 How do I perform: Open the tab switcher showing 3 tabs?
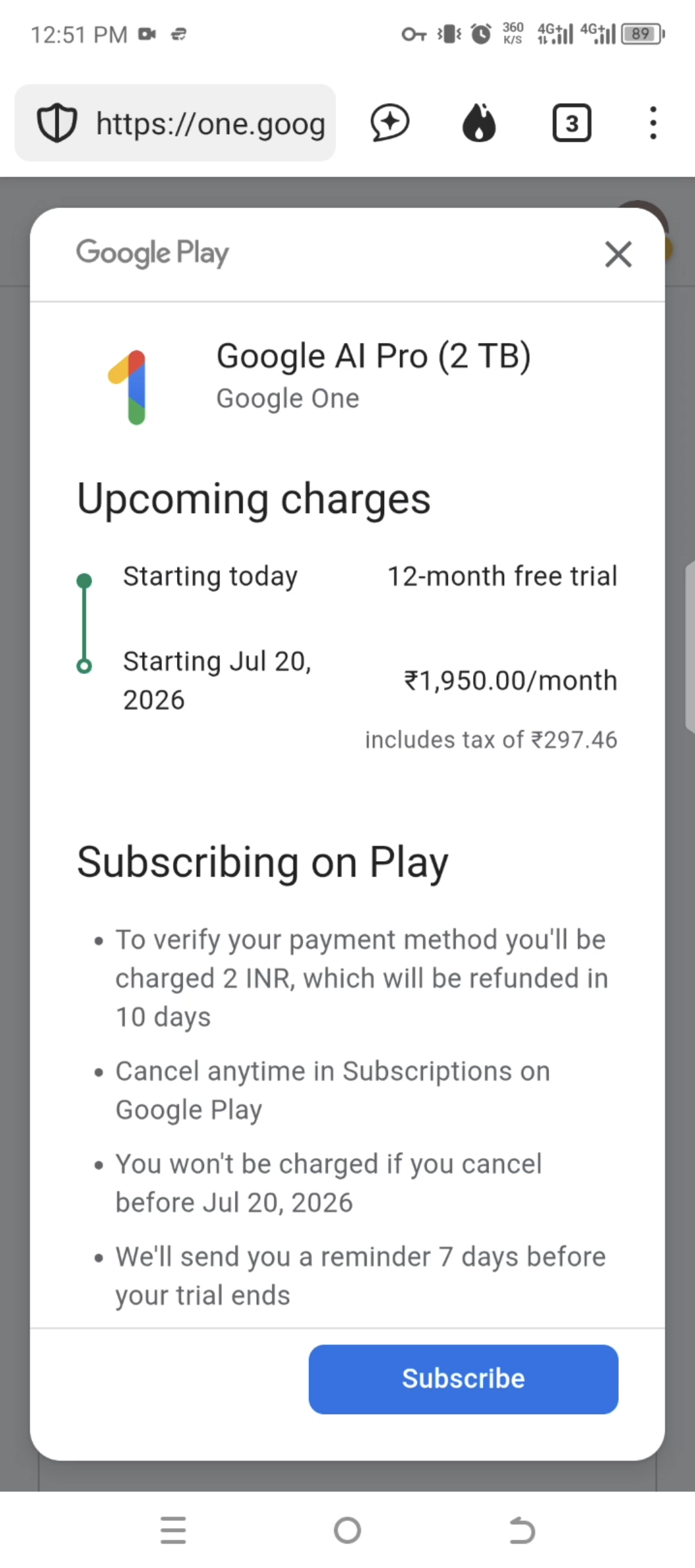[x=571, y=122]
